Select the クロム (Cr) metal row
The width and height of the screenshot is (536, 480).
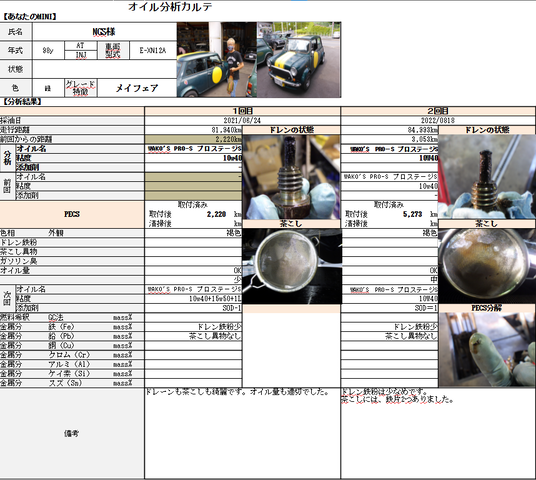click(x=72, y=355)
